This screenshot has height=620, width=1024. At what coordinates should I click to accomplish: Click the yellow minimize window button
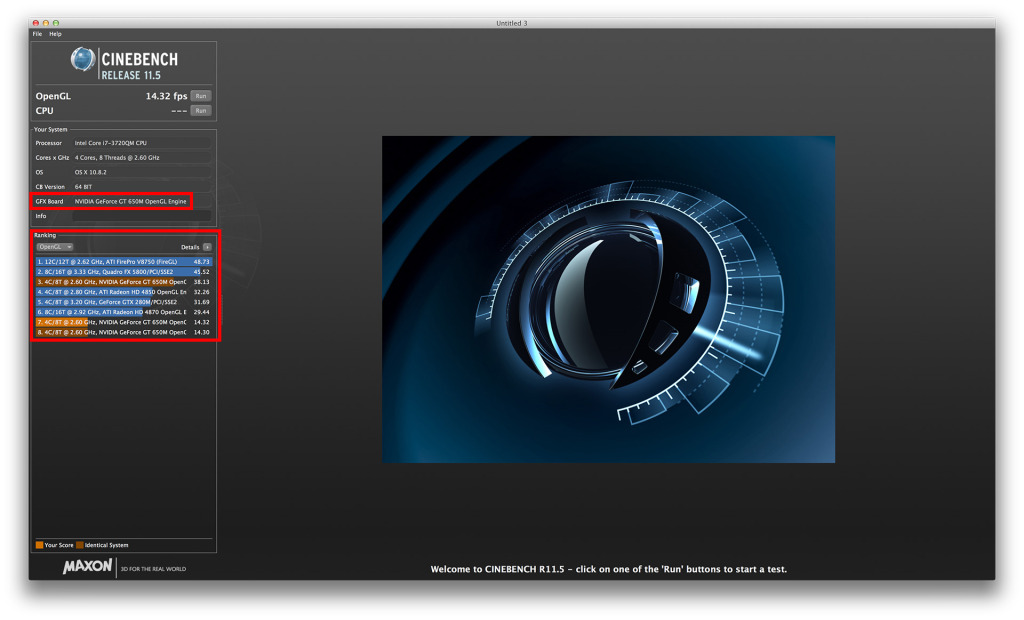(46, 23)
